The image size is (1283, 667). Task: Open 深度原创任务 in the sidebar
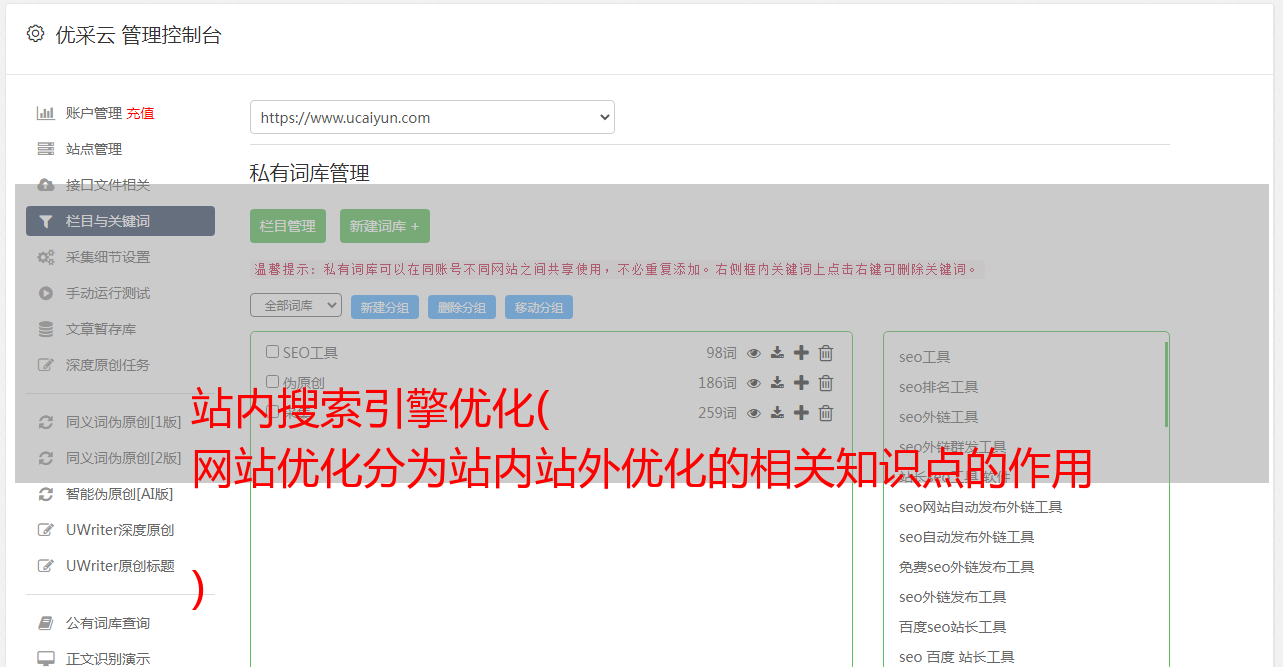tap(108, 365)
